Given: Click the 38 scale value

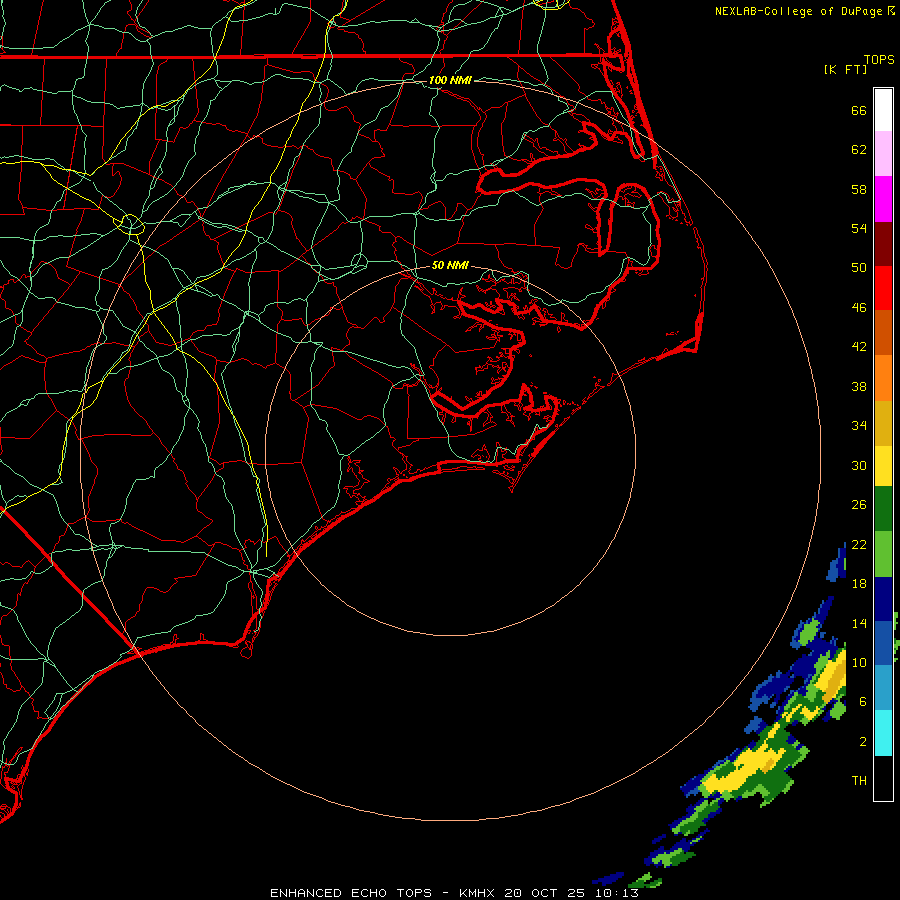Looking at the screenshot, I should (x=859, y=386).
